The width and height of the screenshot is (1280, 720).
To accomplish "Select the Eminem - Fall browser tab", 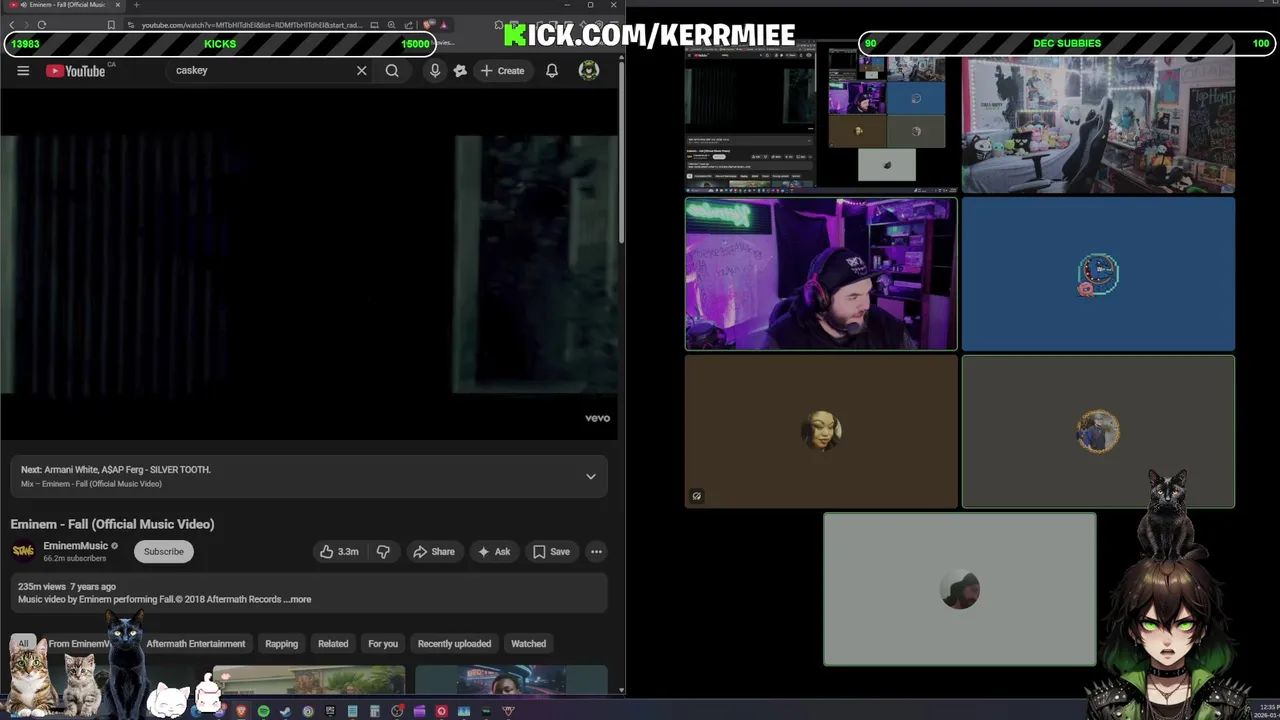I will pyautogui.click(x=63, y=5).
